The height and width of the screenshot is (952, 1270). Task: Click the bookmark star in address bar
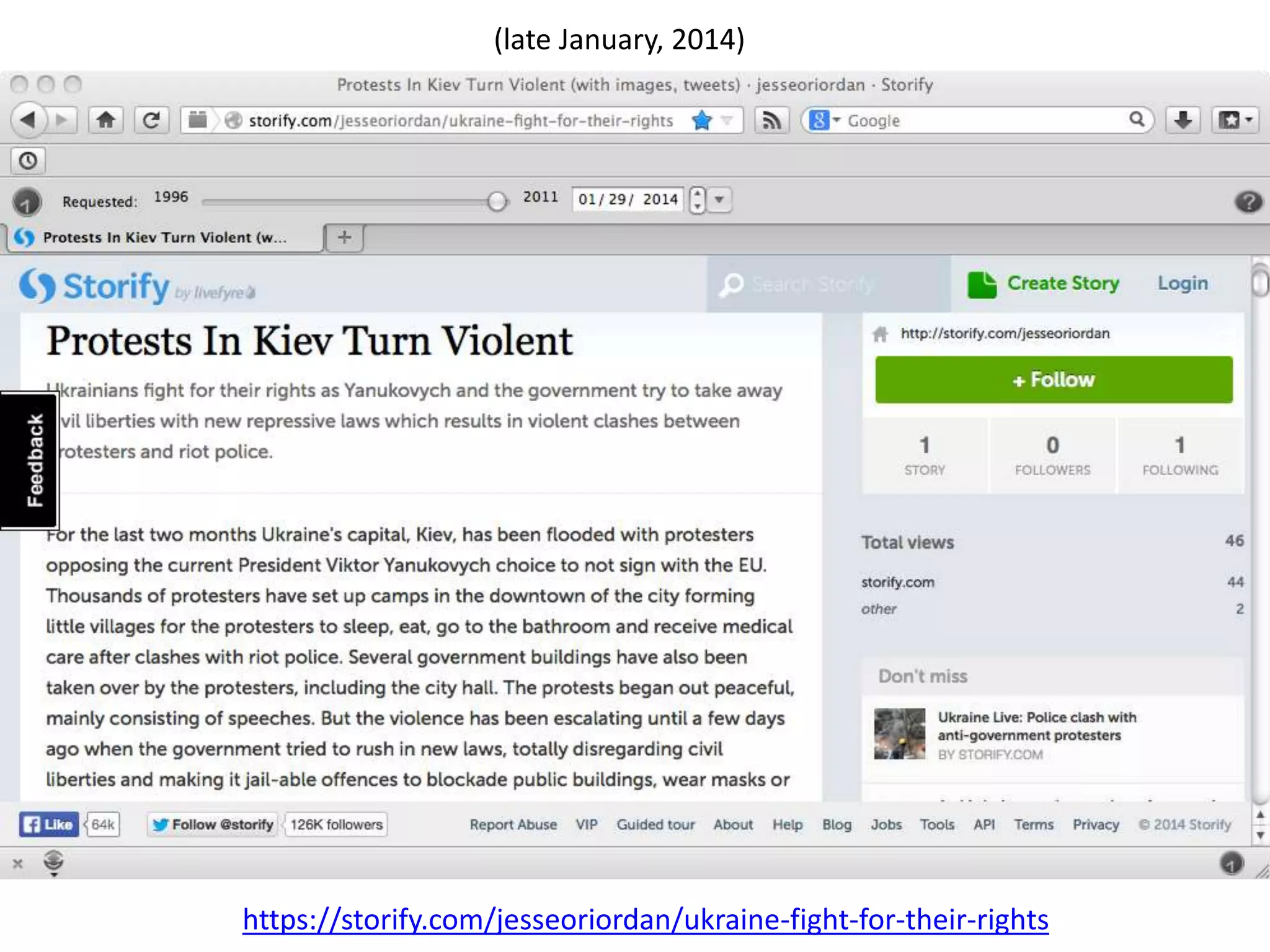[x=701, y=120]
